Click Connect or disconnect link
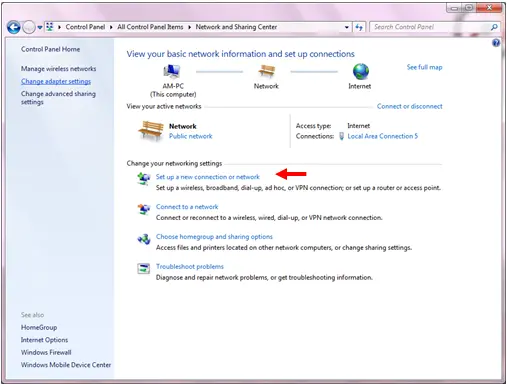Image resolution: width=507 pixels, height=384 pixels. pos(410,106)
